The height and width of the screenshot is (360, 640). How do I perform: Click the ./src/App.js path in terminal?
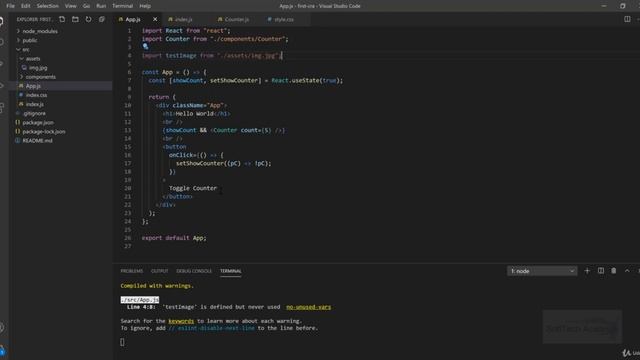(140, 300)
